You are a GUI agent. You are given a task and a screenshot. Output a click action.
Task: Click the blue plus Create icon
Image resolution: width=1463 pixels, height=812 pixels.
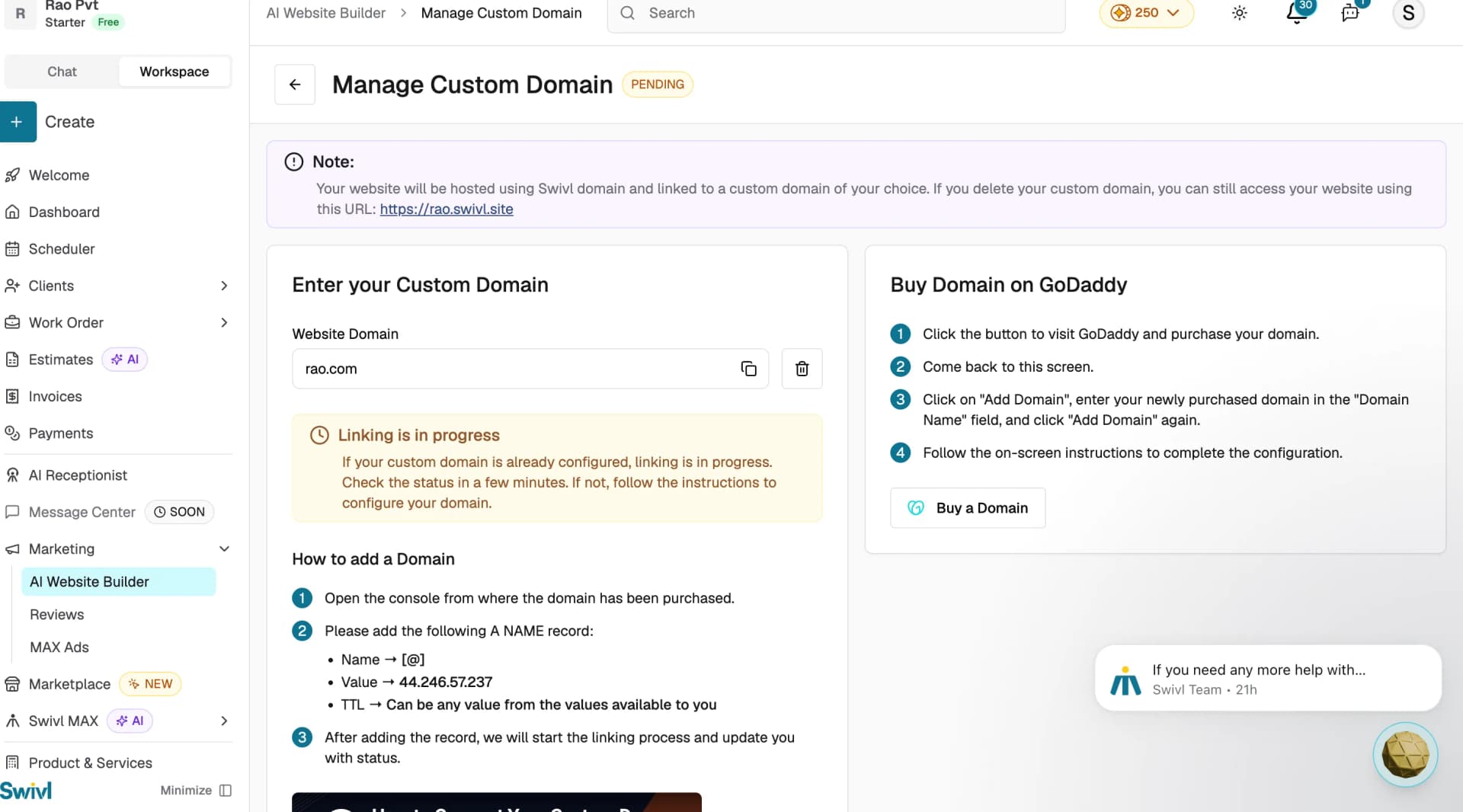(x=18, y=122)
